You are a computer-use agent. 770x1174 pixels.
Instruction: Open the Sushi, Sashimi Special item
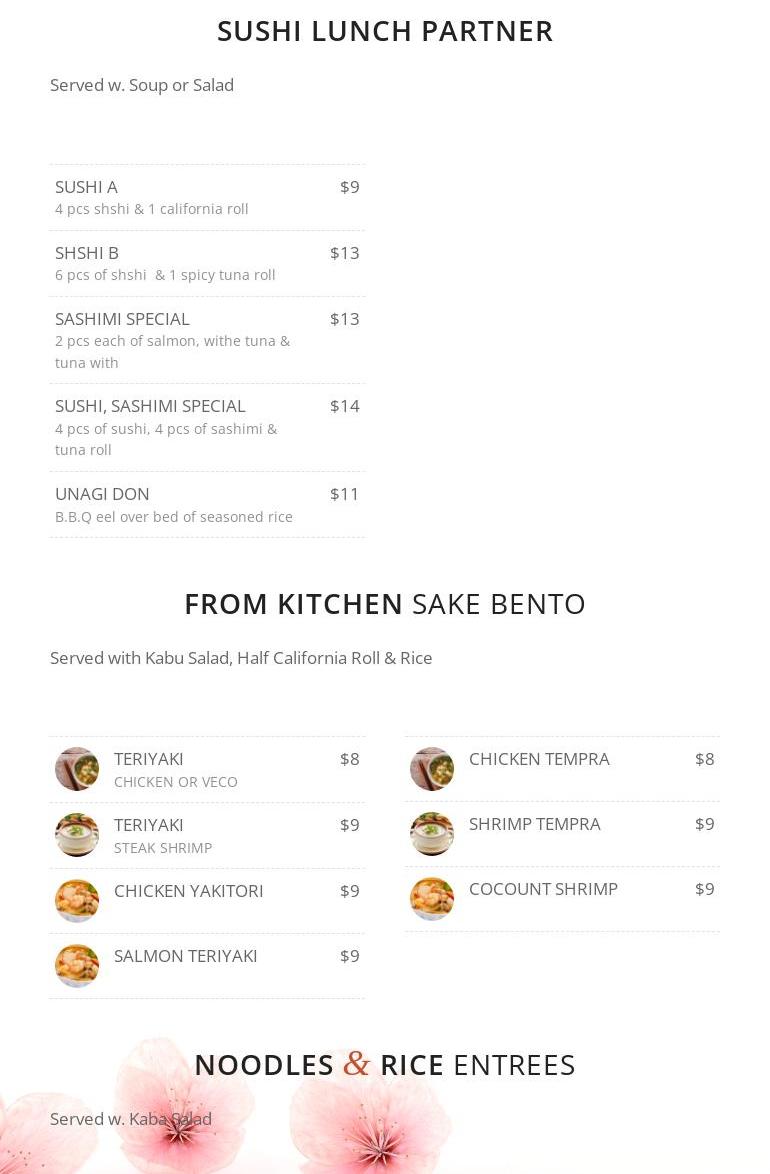point(207,428)
